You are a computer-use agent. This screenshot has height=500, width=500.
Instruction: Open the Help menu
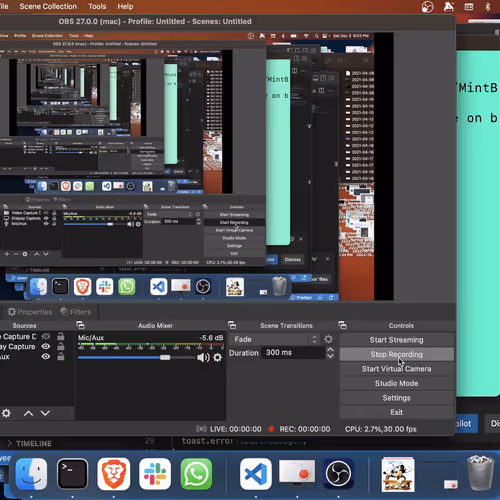tap(125, 6)
